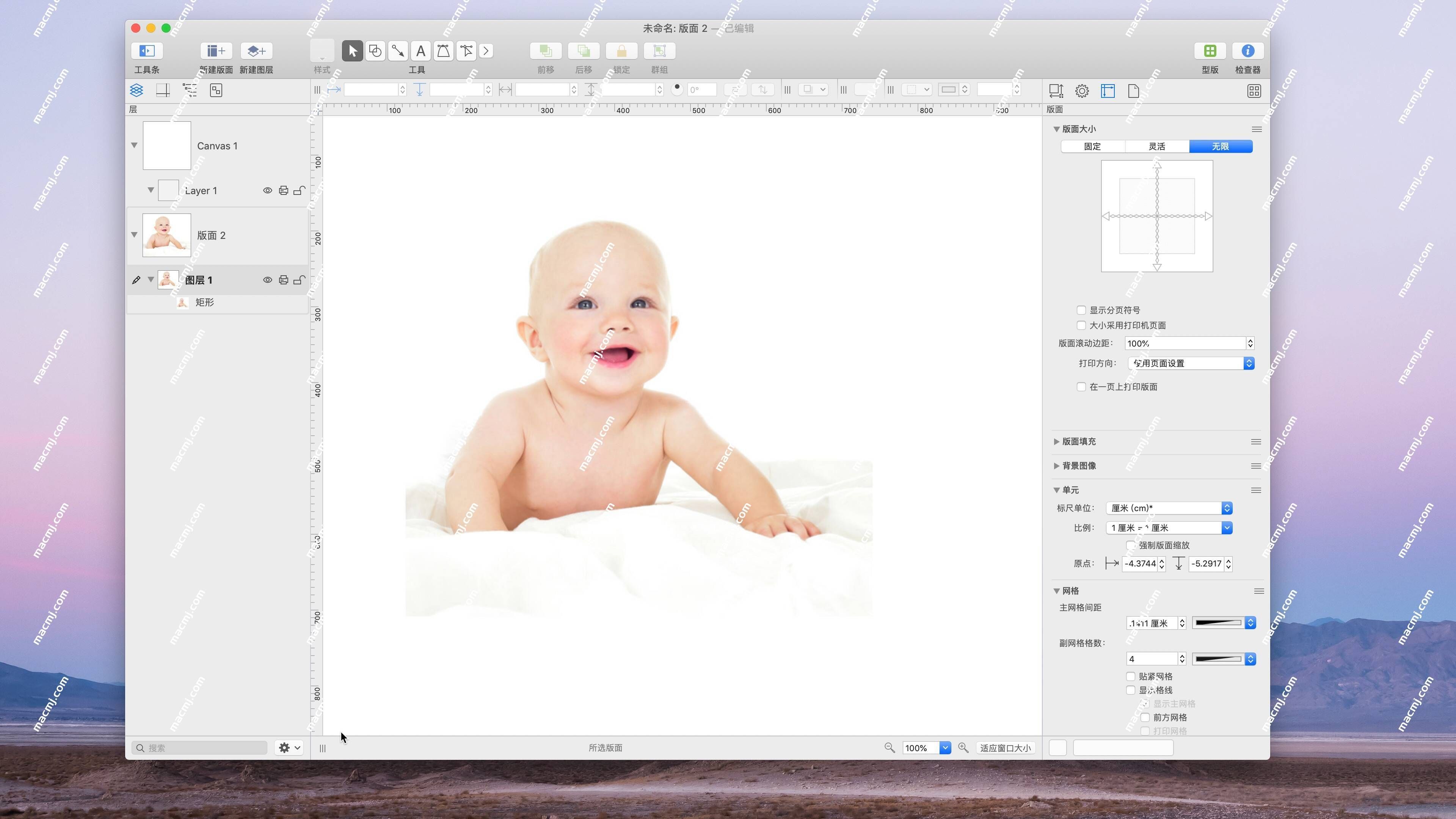The height and width of the screenshot is (819, 1456).
Task: Expand the 版面填充 section
Action: tap(1056, 441)
